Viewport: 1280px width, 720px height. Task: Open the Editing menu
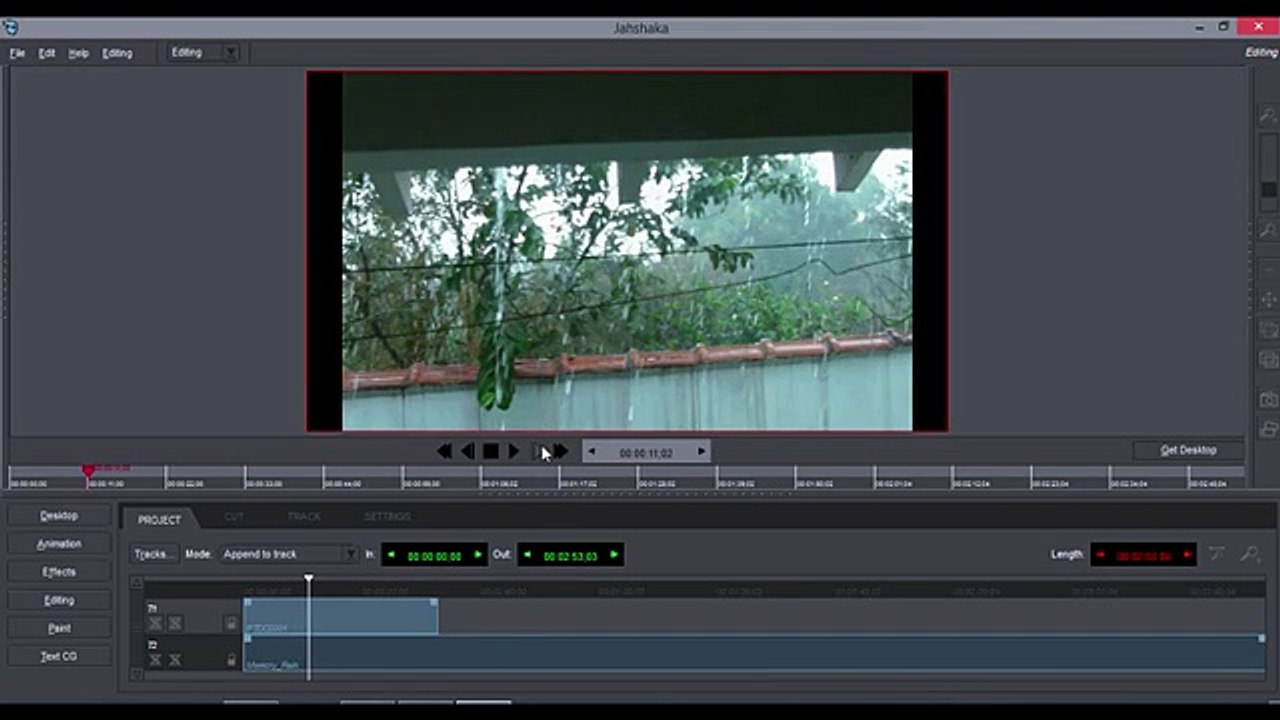tap(117, 53)
